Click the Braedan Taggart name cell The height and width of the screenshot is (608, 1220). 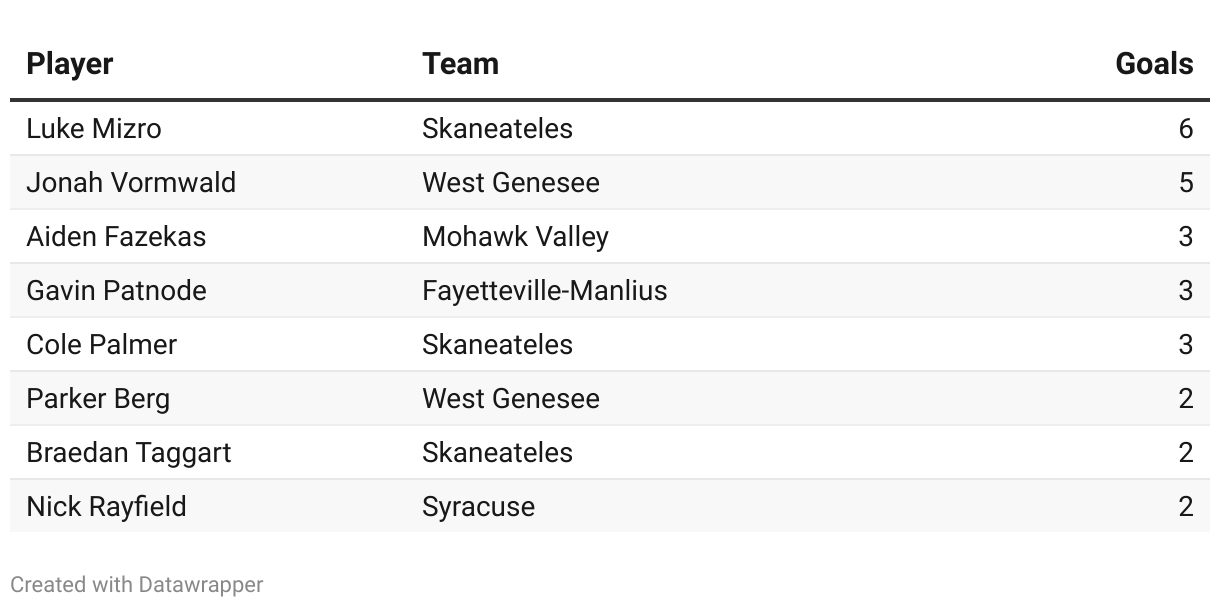coord(128,453)
